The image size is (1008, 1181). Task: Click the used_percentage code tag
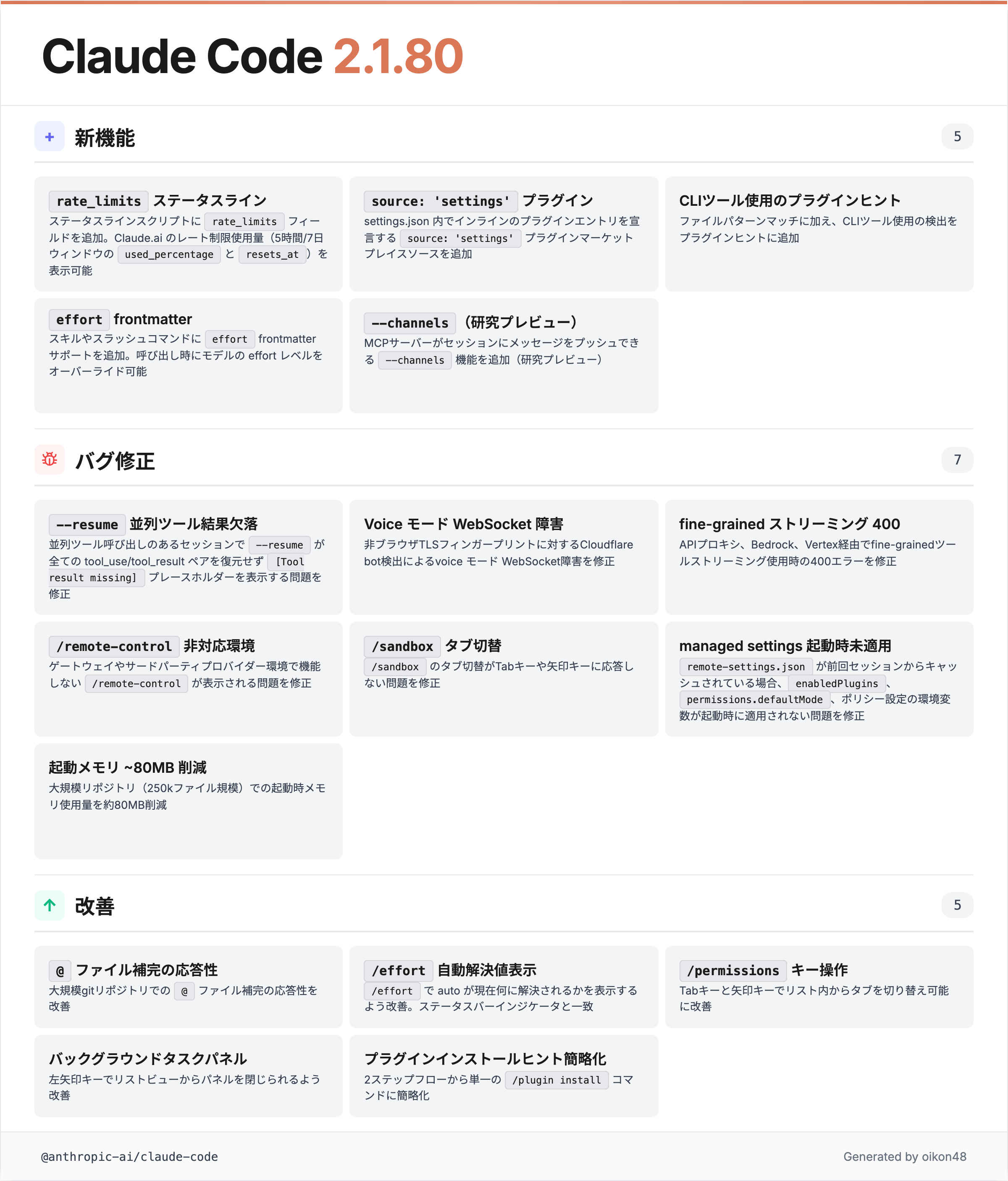tap(169, 254)
